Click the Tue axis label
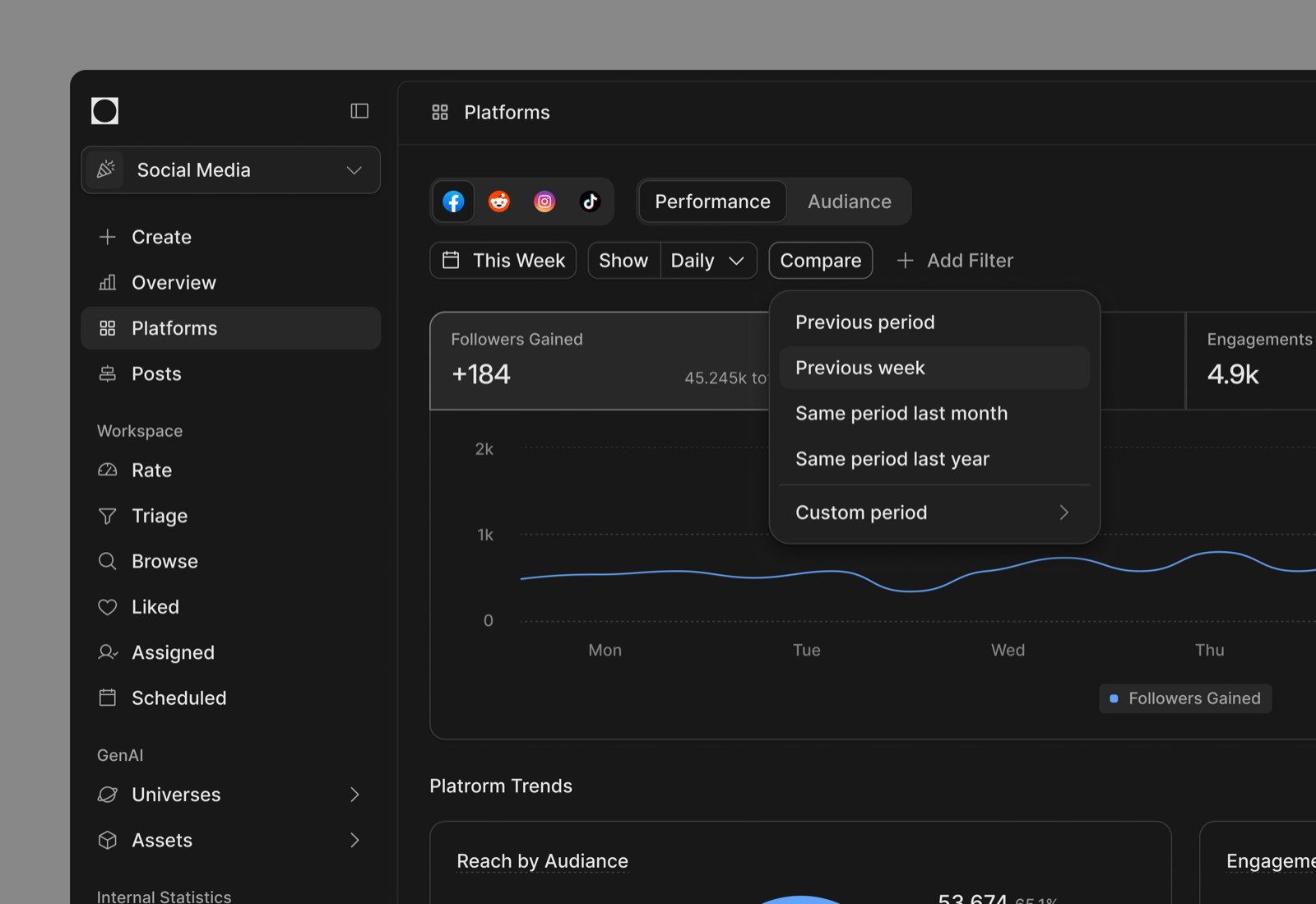The width and height of the screenshot is (1316, 904). tap(807, 650)
